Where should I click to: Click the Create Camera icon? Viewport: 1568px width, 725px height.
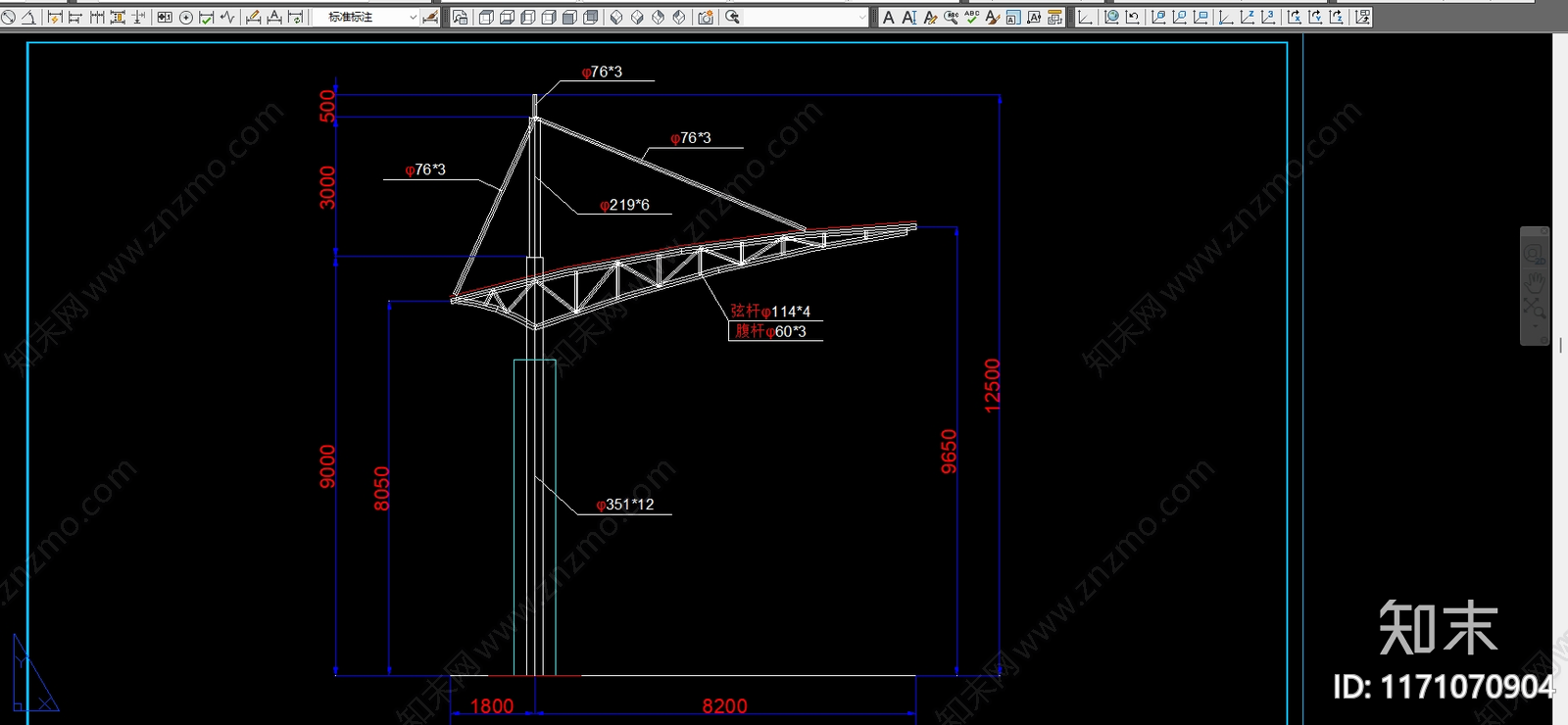[x=706, y=17]
